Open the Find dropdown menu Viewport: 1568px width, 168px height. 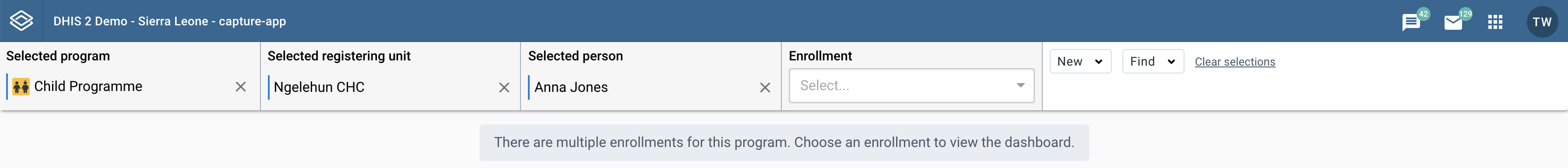pyautogui.click(x=1153, y=62)
